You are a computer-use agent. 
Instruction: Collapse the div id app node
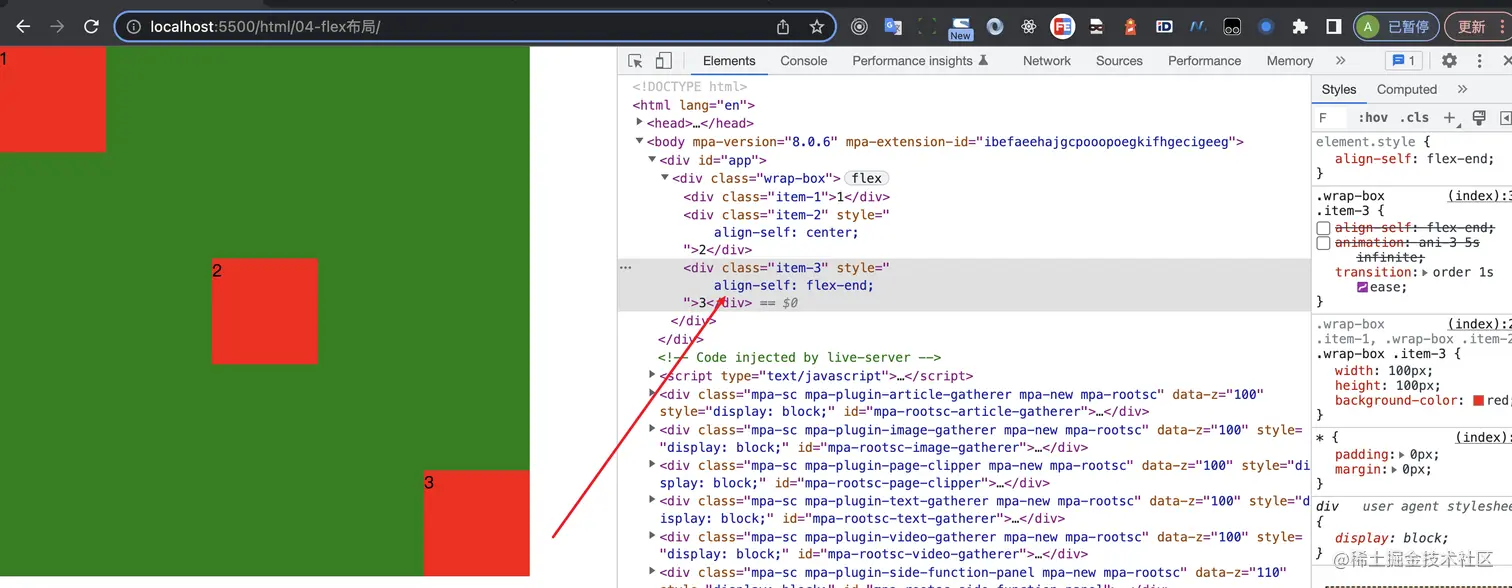(653, 159)
